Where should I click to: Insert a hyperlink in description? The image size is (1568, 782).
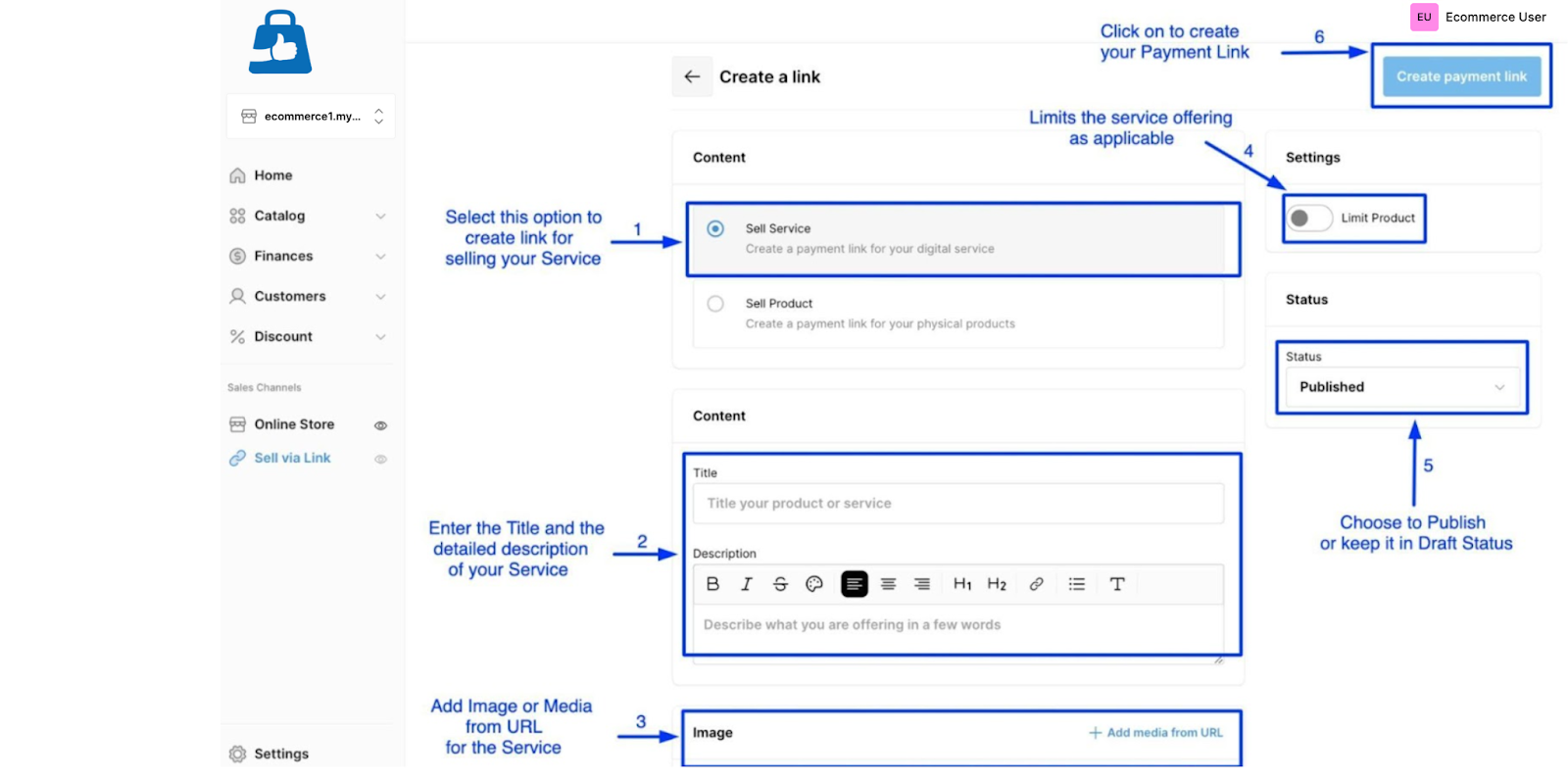[x=1036, y=584]
